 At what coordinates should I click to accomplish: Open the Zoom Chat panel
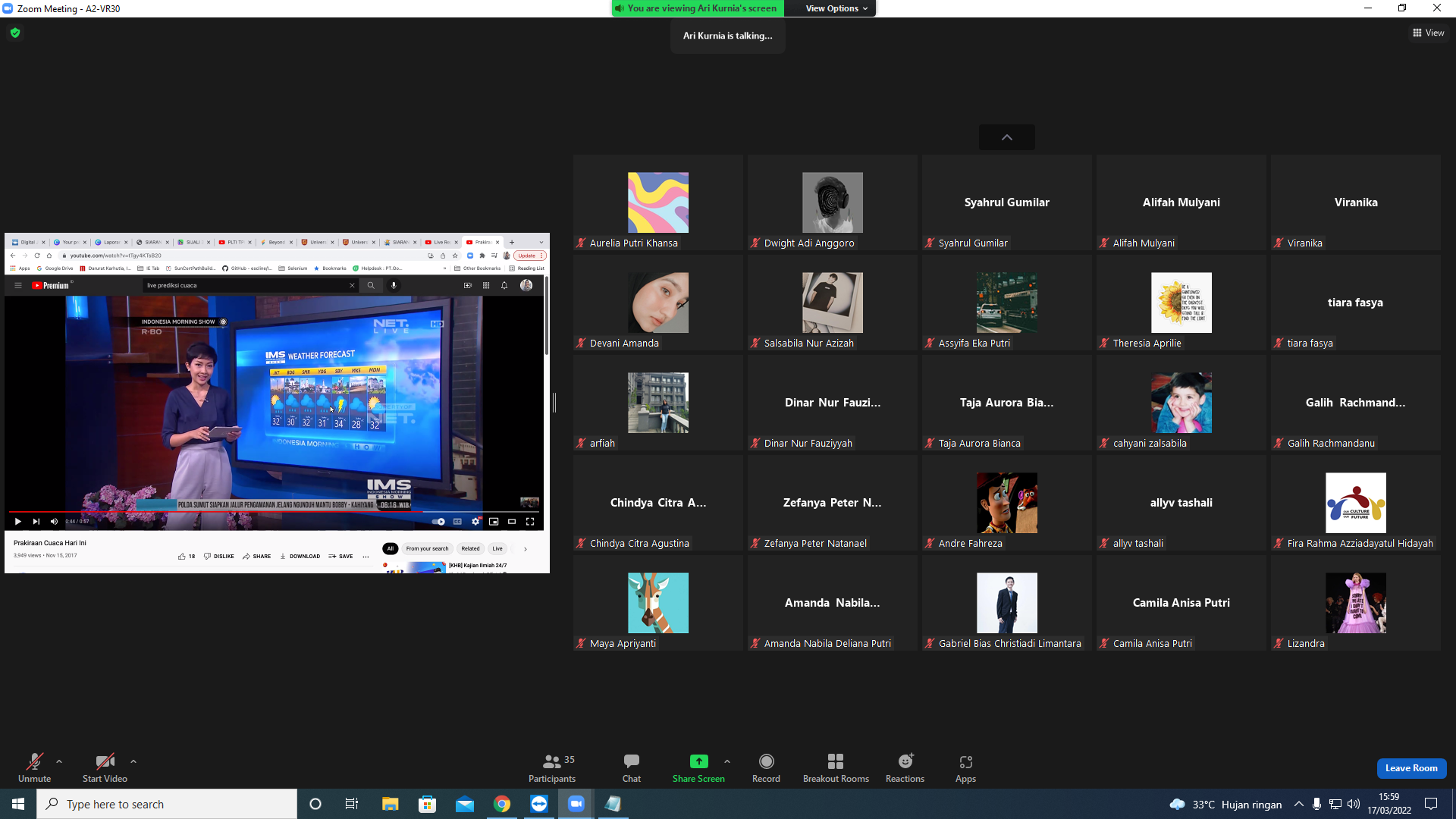point(632,767)
